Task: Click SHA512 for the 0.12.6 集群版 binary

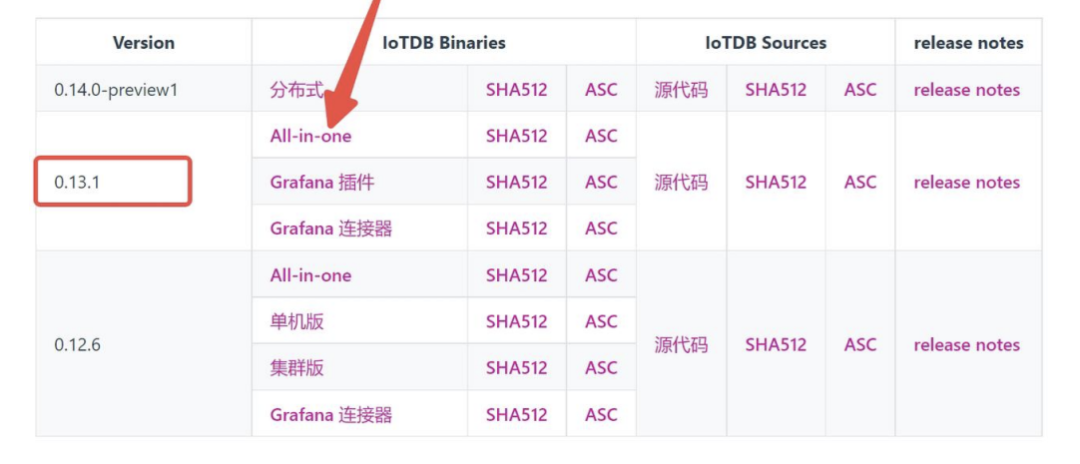Action: tap(516, 368)
